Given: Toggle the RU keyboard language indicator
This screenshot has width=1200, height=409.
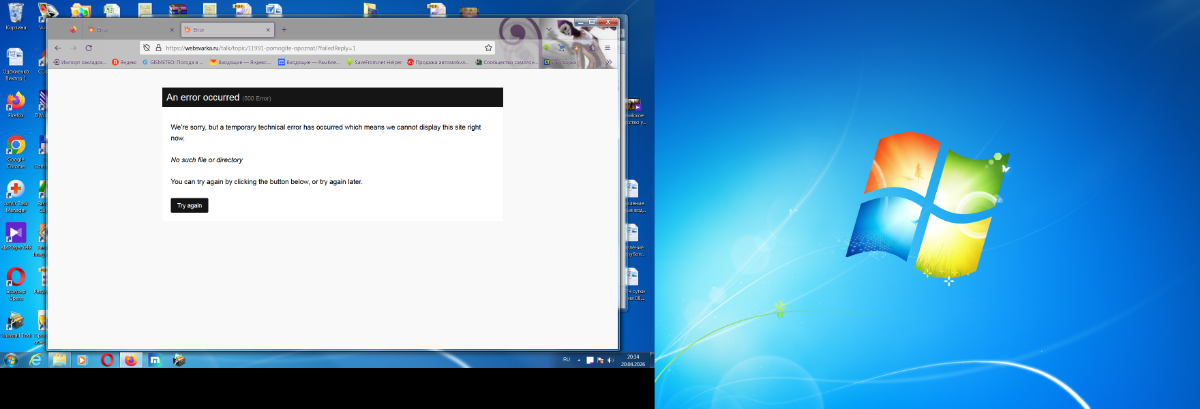Looking at the screenshot, I should tap(567, 359).
